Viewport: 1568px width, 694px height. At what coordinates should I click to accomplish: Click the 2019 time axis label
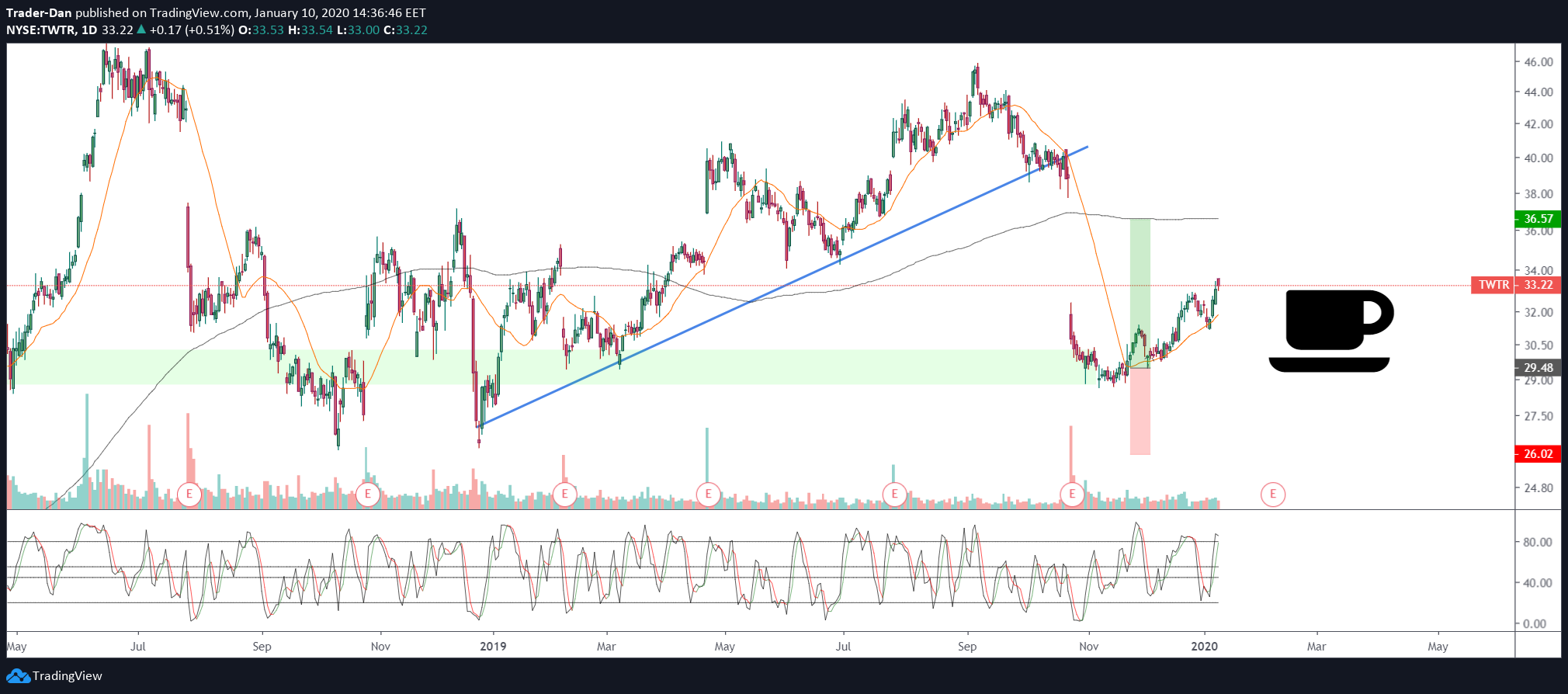(493, 647)
